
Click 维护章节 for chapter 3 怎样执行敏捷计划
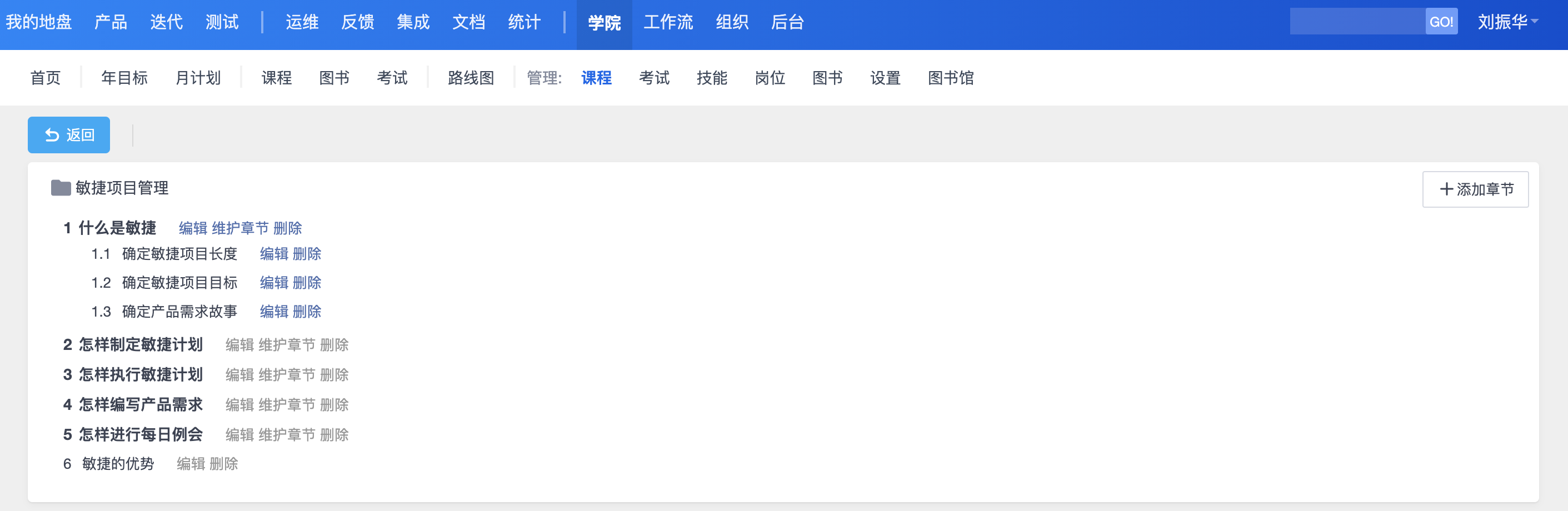pyautogui.click(x=287, y=375)
